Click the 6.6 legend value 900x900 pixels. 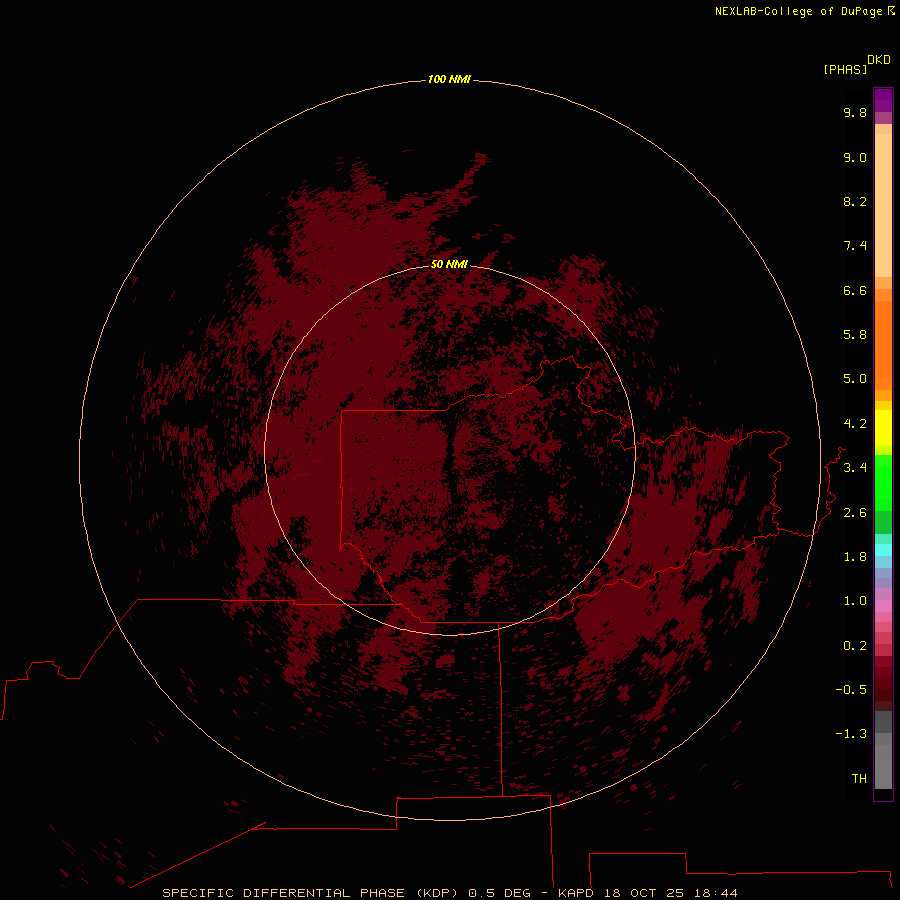(855, 290)
